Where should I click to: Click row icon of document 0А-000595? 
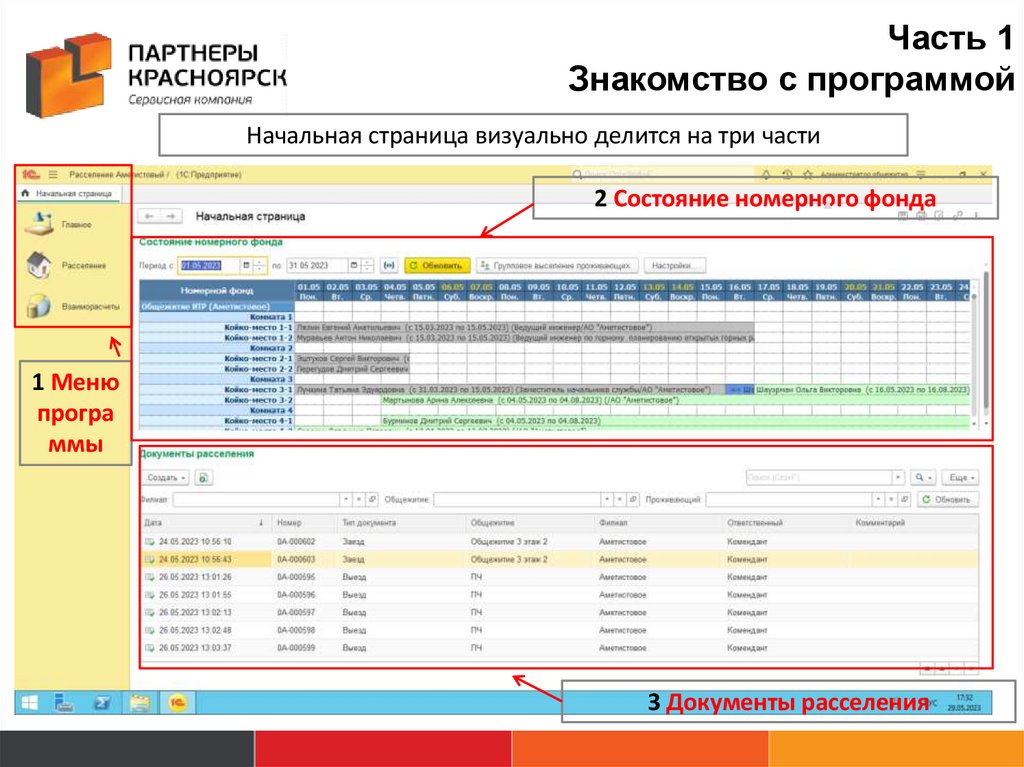coord(150,577)
